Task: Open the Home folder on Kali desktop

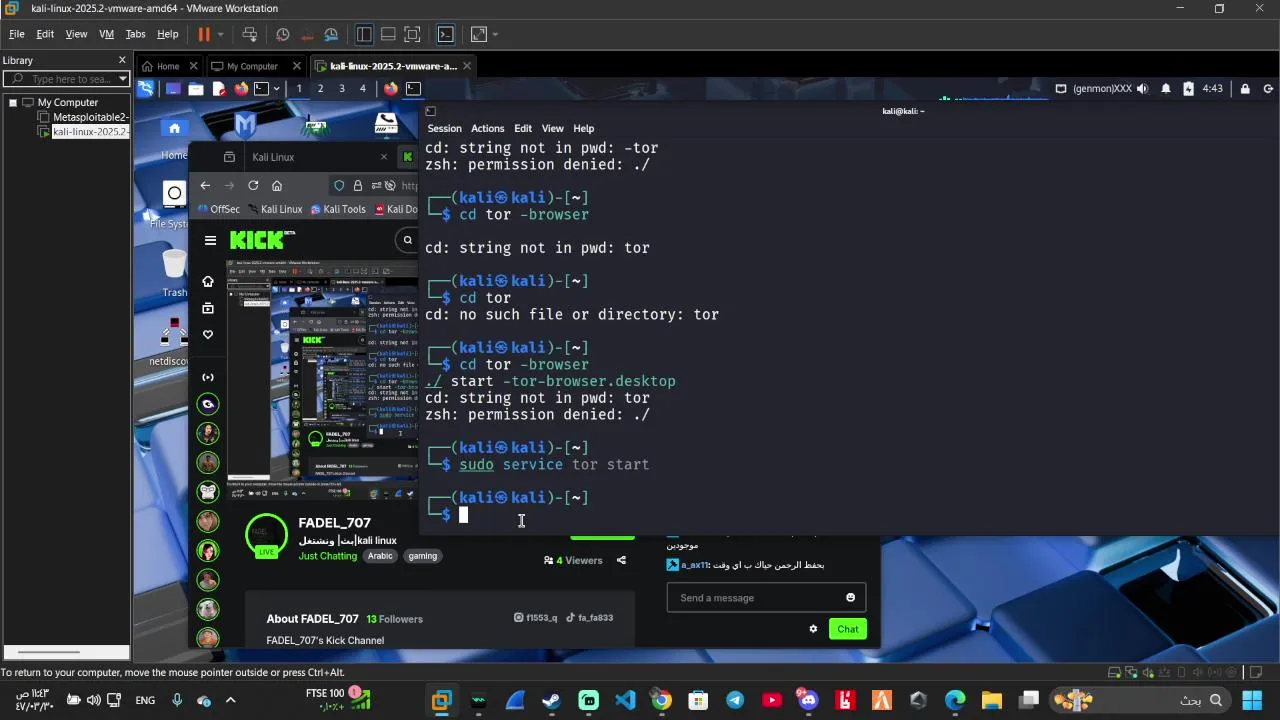Action: 174,136
